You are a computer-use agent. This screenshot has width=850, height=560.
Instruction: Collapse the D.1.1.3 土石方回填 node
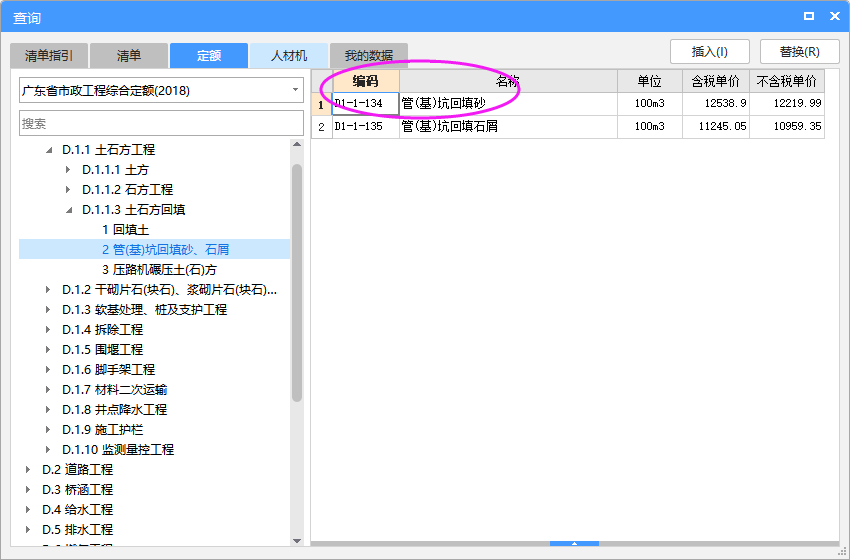pyautogui.click(x=69, y=210)
